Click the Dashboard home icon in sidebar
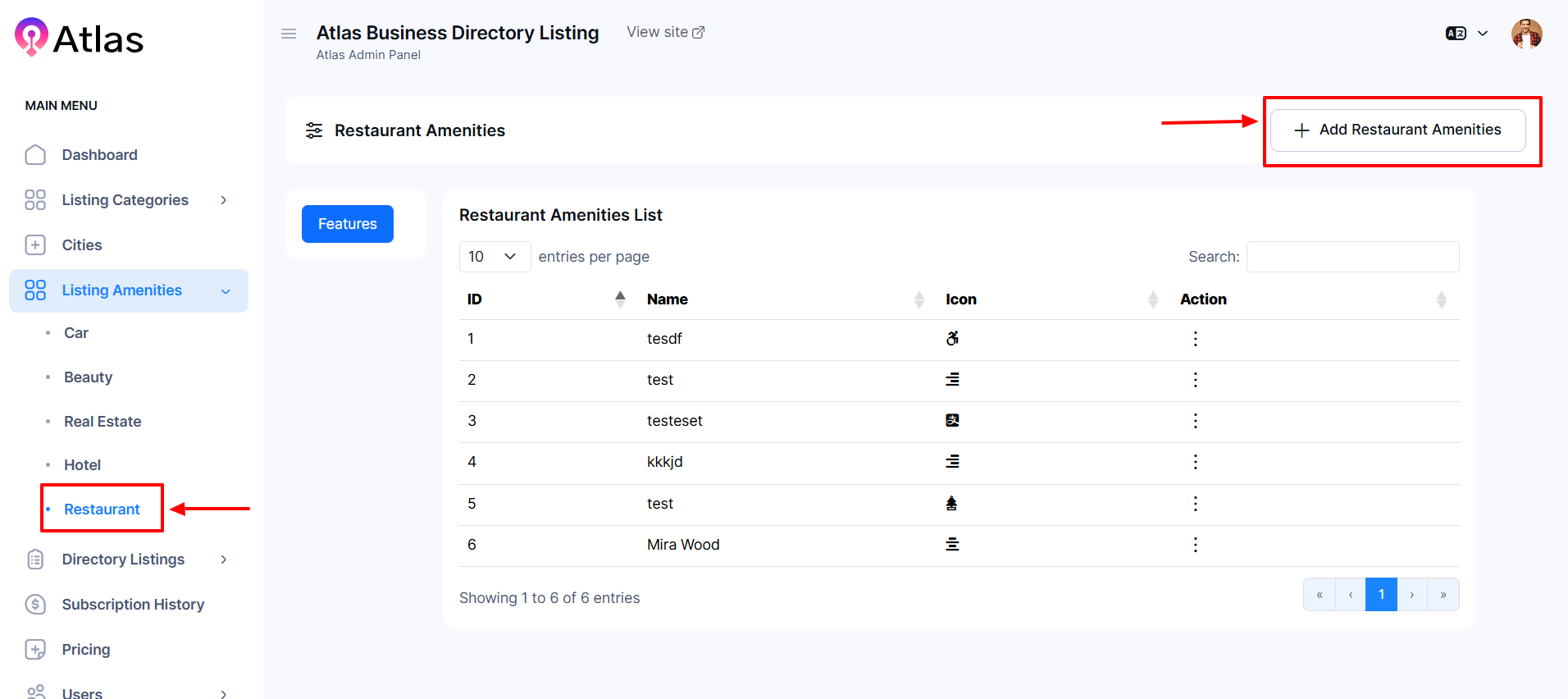This screenshot has width=1568, height=699. (x=35, y=155)
